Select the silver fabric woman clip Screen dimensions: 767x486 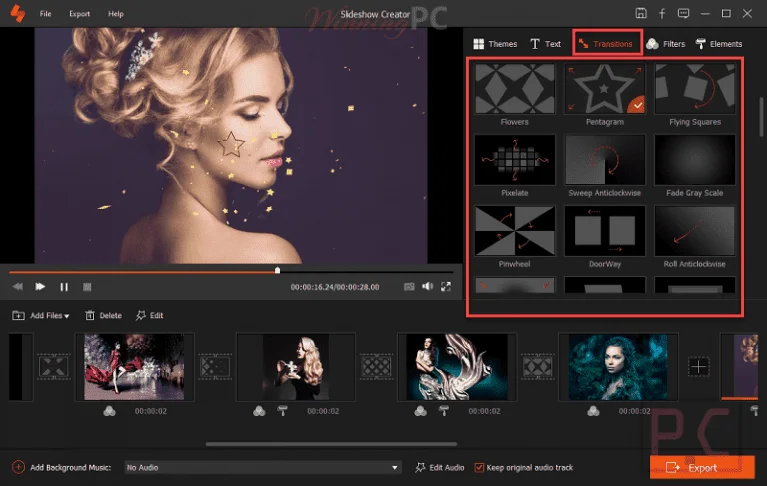(x=457, y=367)
